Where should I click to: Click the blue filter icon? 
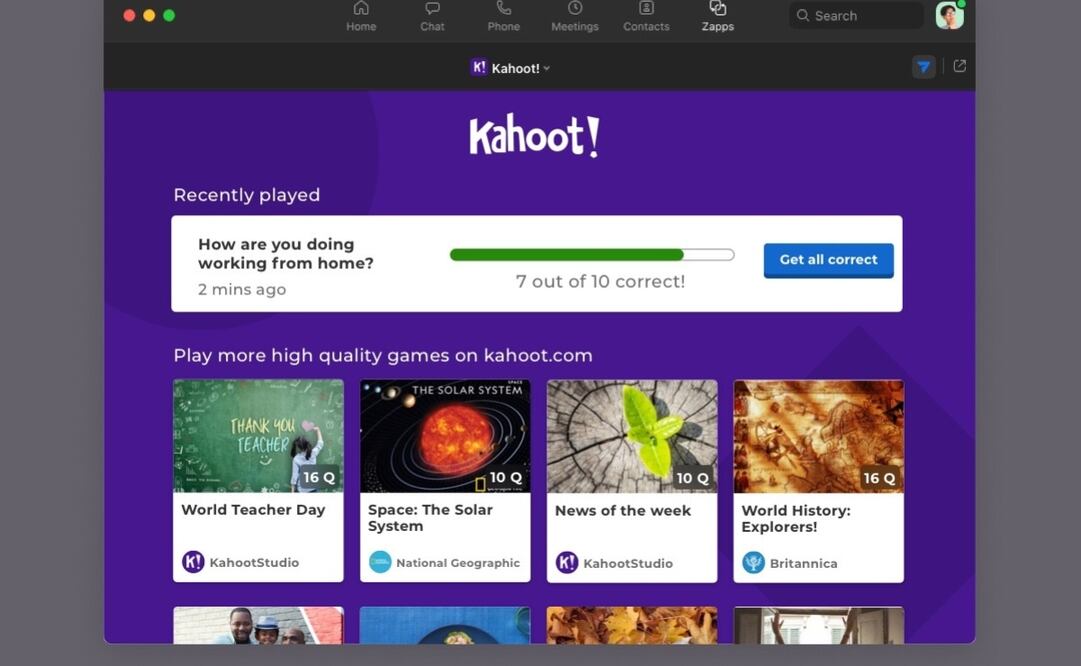(x=923, y=67)
